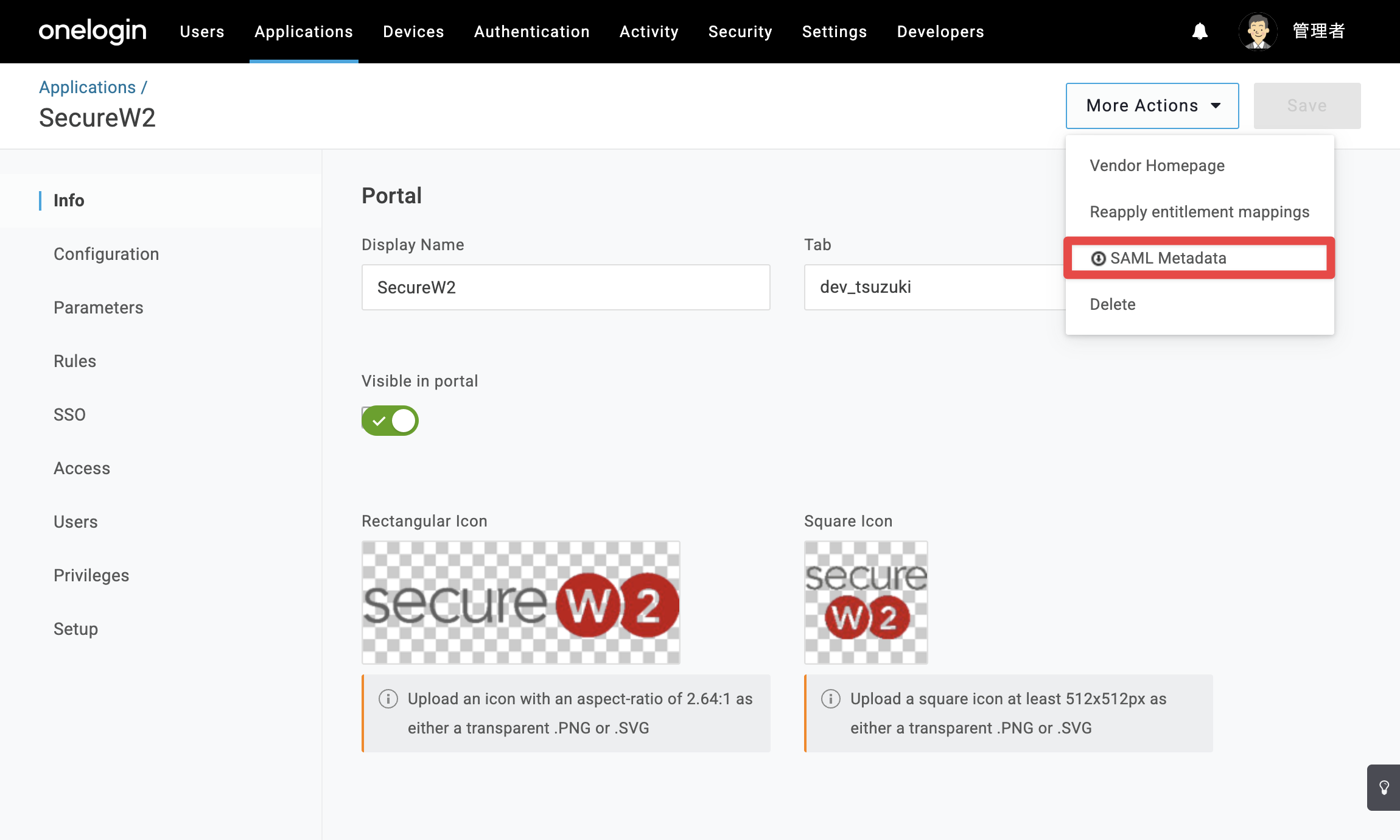Choose Delete in More Actions menu
Viewport: 1400px width, 840px height.
tap(1200, 304)
